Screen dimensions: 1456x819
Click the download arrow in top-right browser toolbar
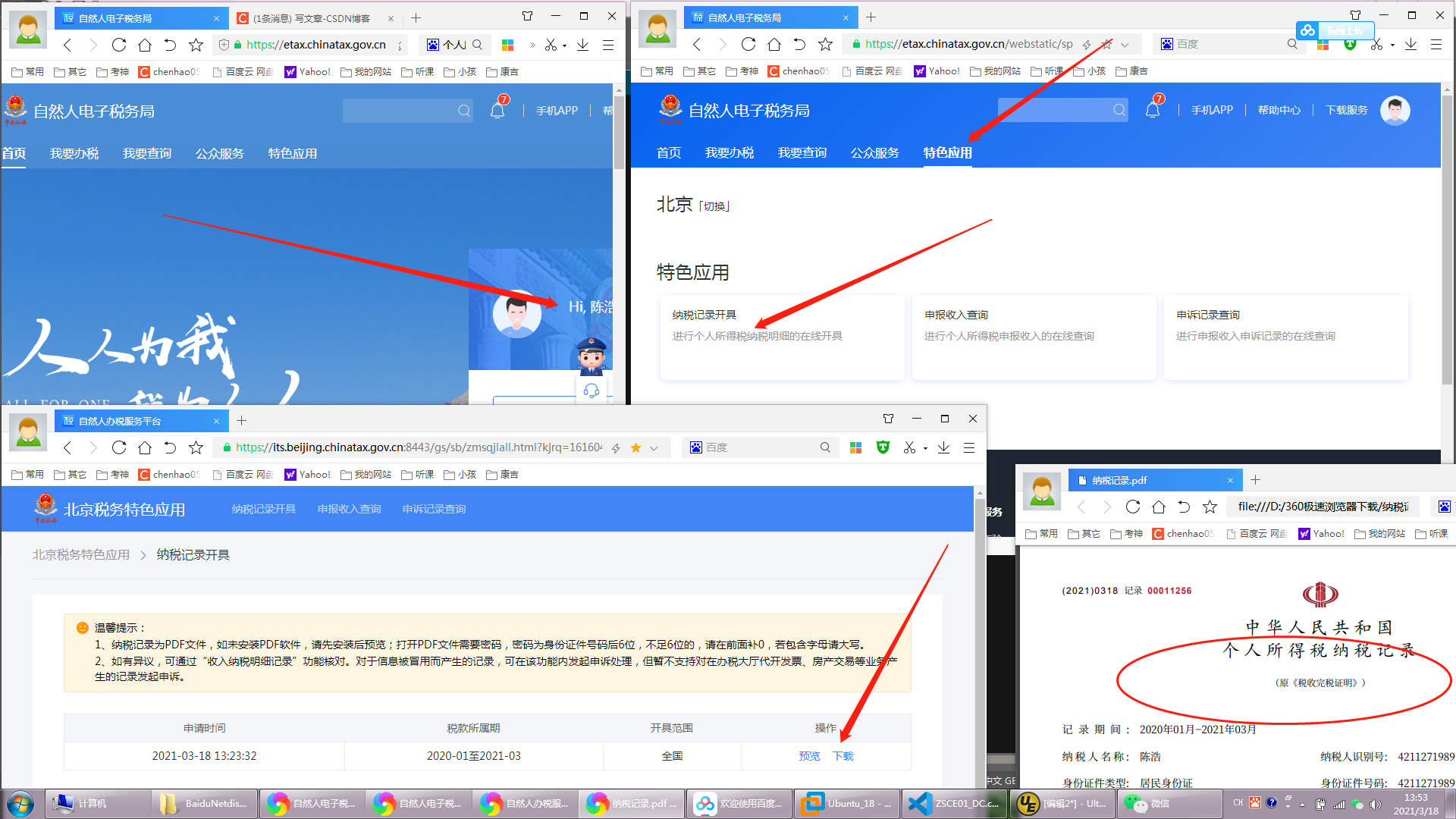point(1410,44)
